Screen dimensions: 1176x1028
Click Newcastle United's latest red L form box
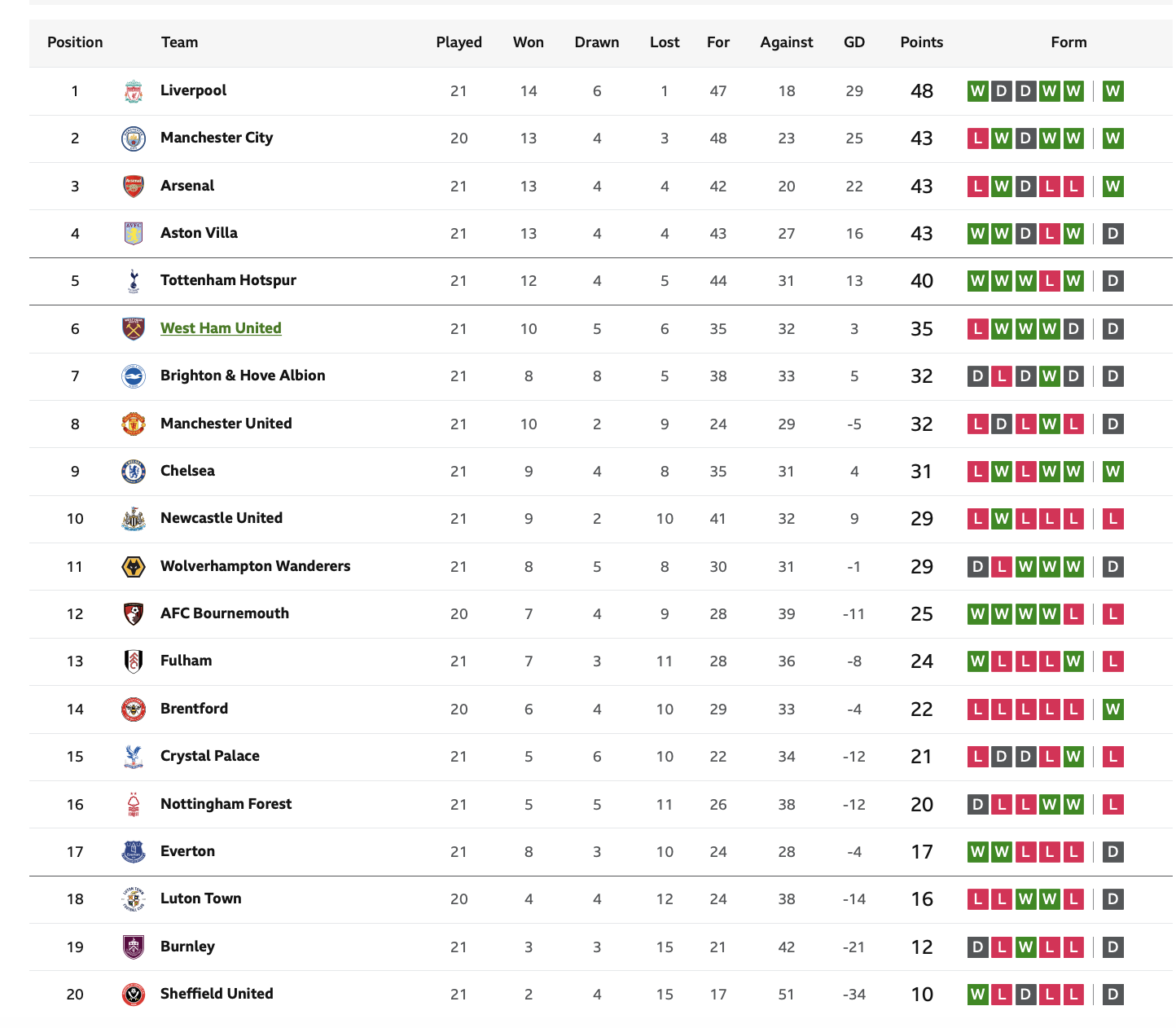point(1113,519)
